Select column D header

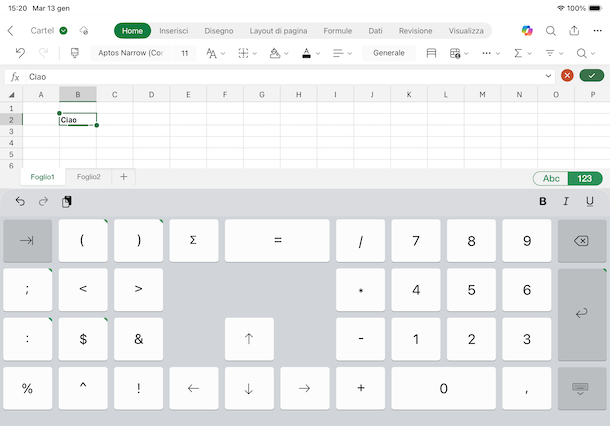(151, 95)
